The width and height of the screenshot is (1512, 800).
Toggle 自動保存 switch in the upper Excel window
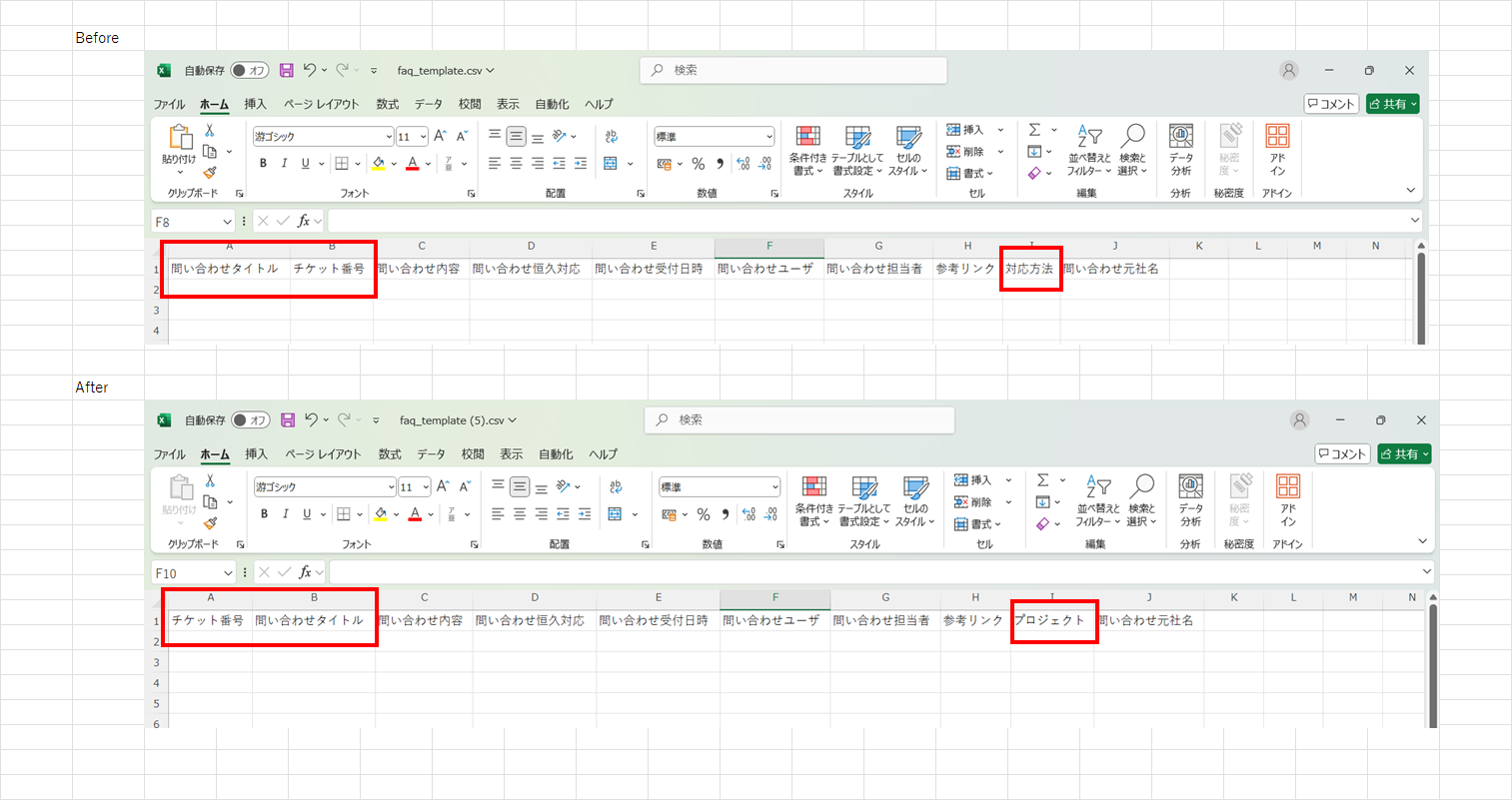249,71
